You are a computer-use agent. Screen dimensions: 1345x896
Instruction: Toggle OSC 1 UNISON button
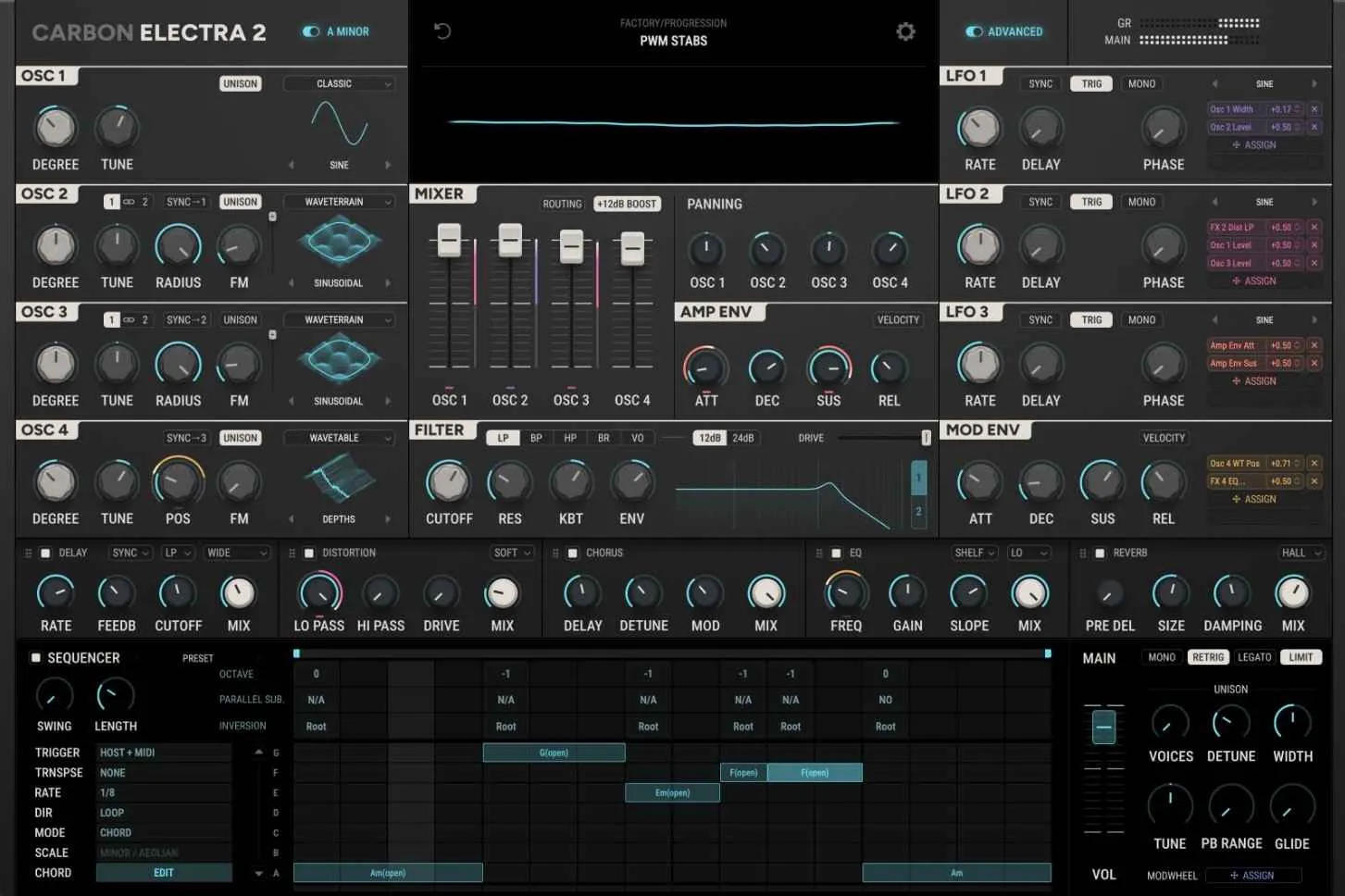(240, 83)
